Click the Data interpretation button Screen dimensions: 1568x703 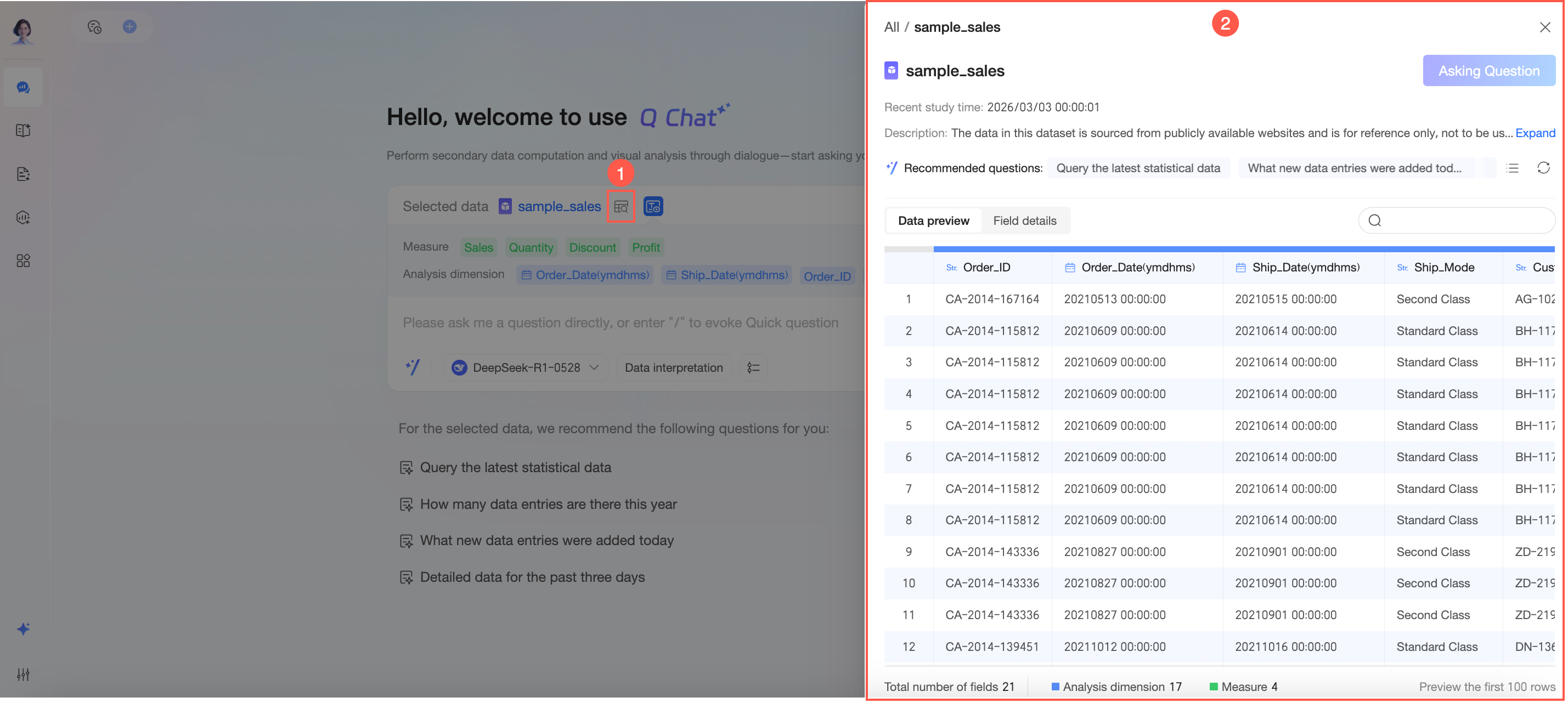[x=674, y=367]
